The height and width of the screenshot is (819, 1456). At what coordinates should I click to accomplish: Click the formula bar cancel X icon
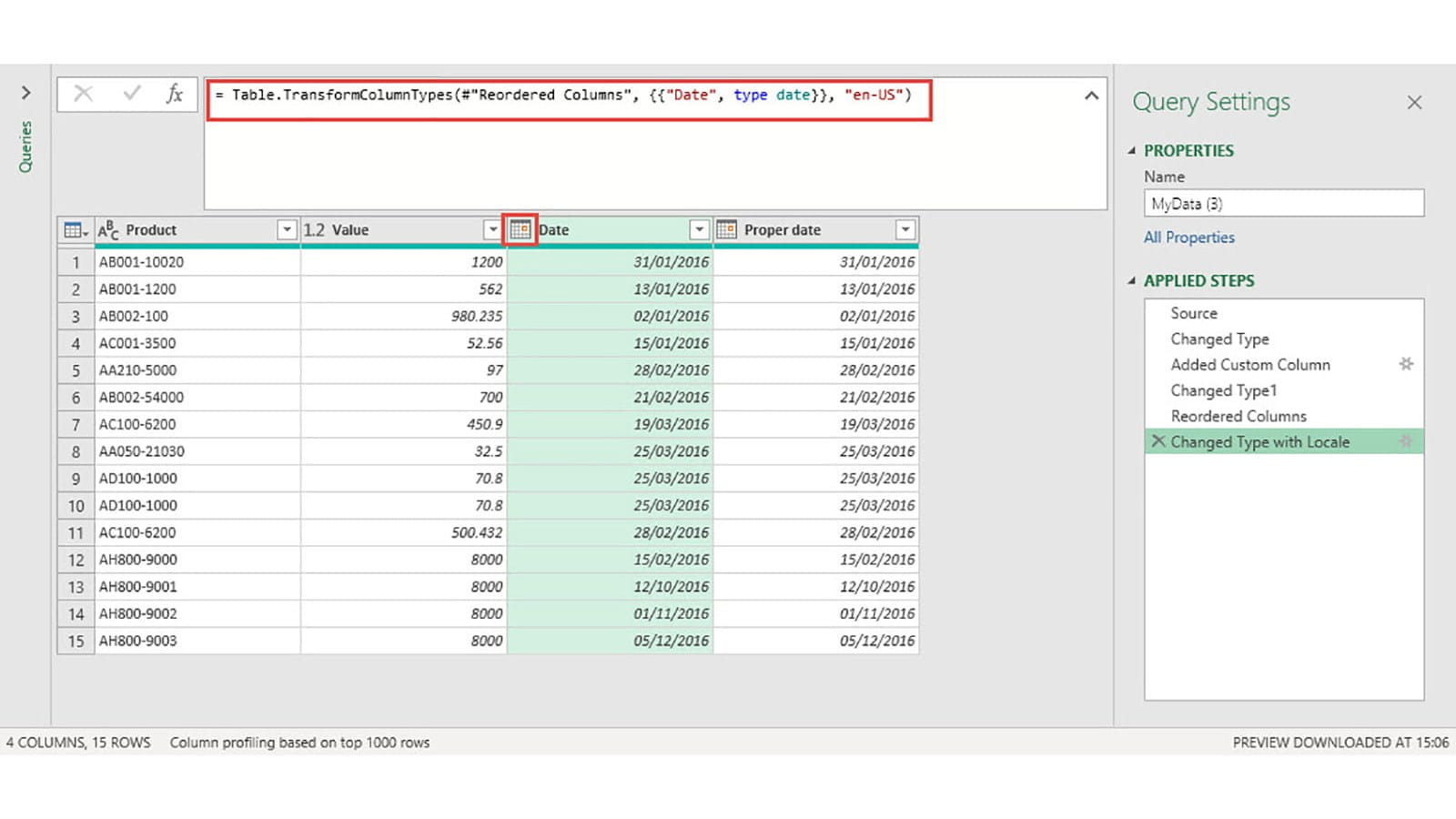83,94
